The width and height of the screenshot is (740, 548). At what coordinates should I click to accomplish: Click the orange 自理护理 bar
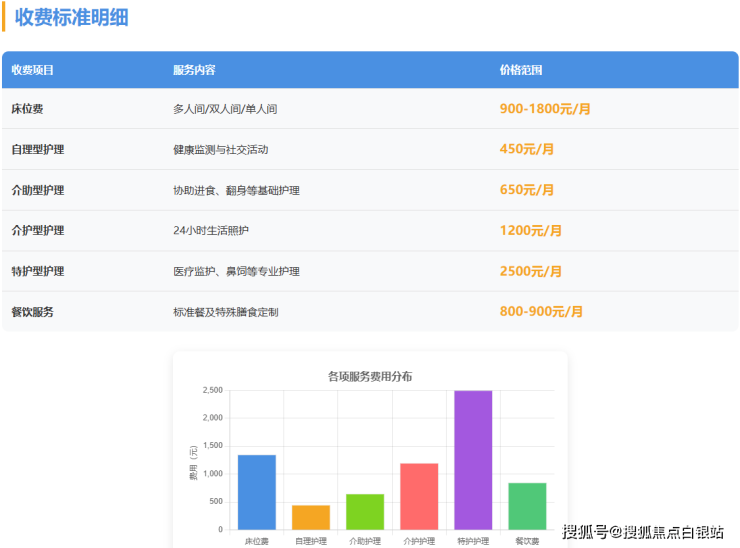(311, 517)
